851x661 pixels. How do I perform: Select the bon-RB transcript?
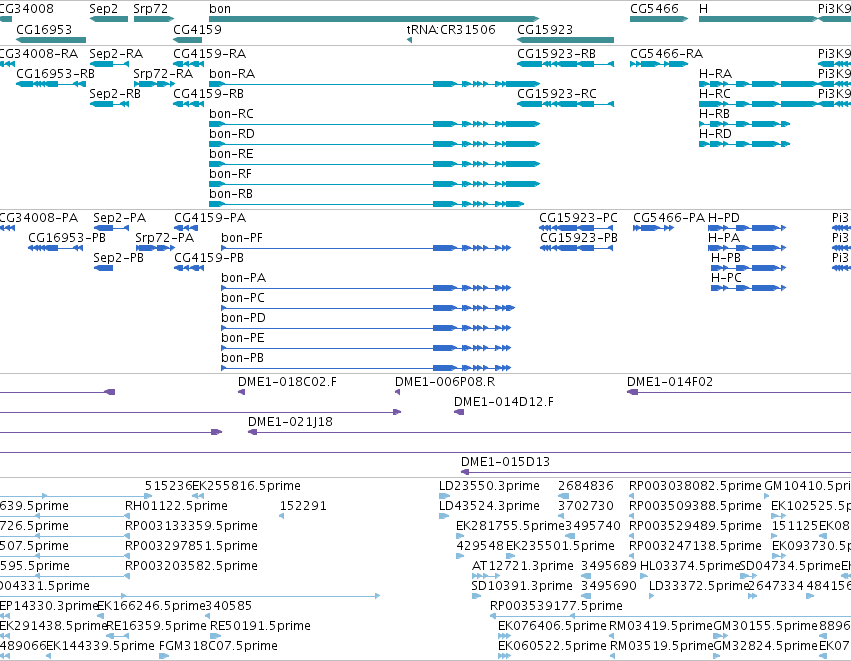click(x=366, y=205)
